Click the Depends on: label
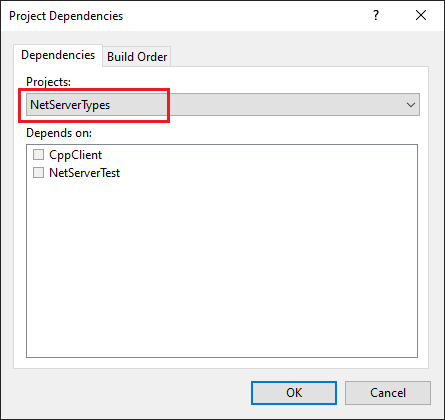Screen dimensions: 445x420 59,133
